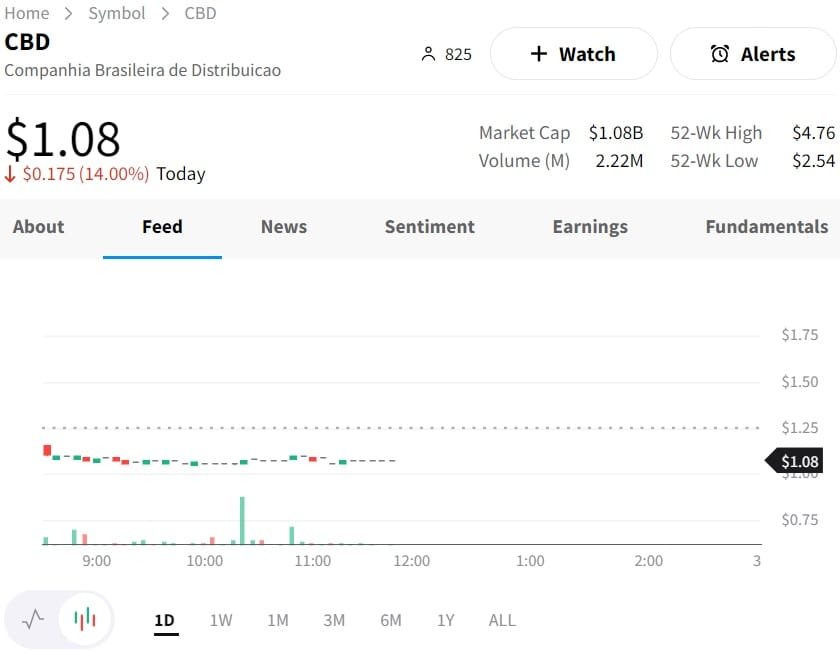The image size is (840, 655).
Task: Open the Alerts button
Action: 752,54
